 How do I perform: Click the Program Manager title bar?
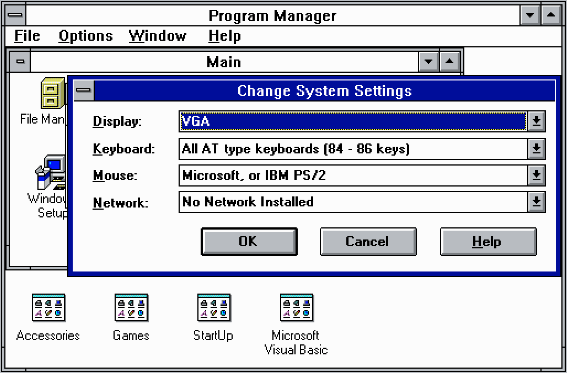(x=273, y=16)
